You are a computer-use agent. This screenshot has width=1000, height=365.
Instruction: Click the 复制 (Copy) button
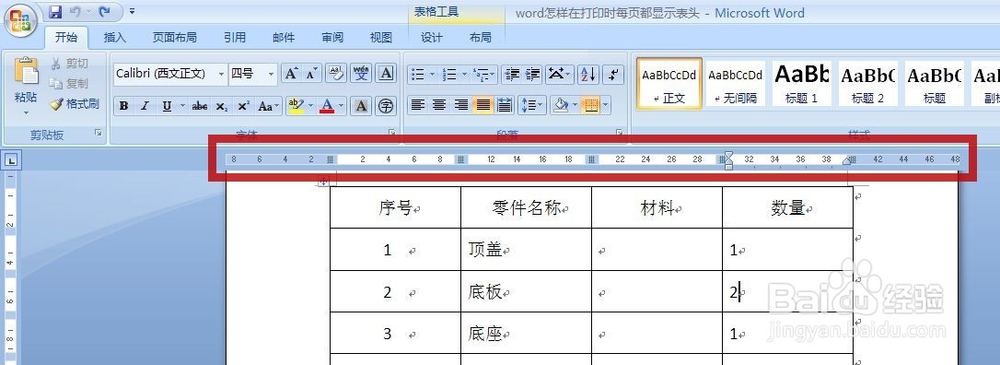pyautogui.click(x=69, y=84)
